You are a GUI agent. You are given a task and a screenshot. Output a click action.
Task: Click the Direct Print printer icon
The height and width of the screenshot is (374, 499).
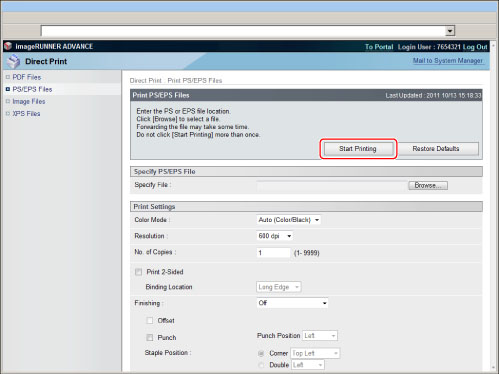[x=14, y=61]
